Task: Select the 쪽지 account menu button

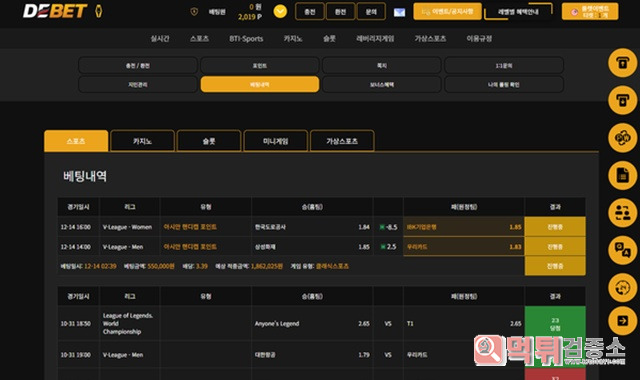Action: click(382, 65)
